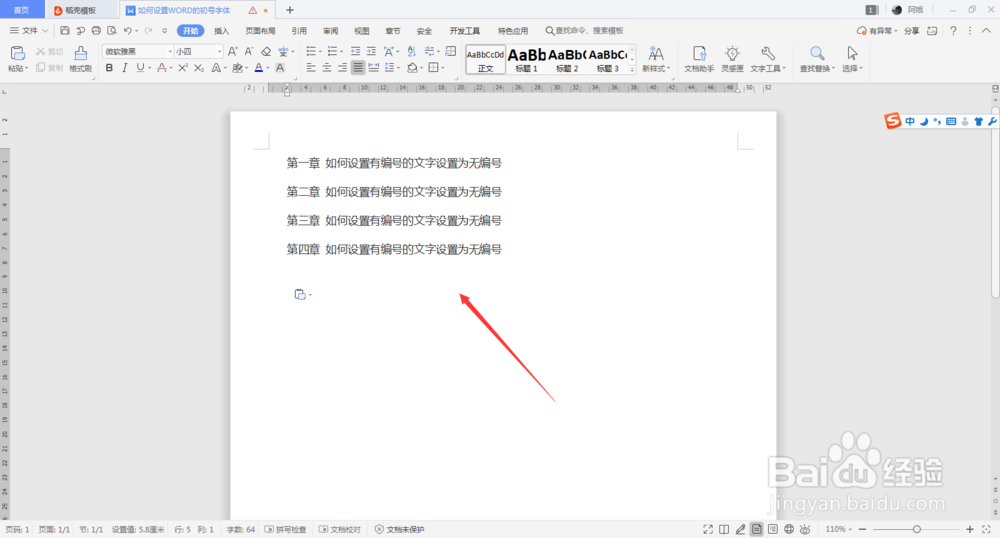Toggle Bold formatting
The height and width of the screenshot is (538, 1000).
[109, 68]
